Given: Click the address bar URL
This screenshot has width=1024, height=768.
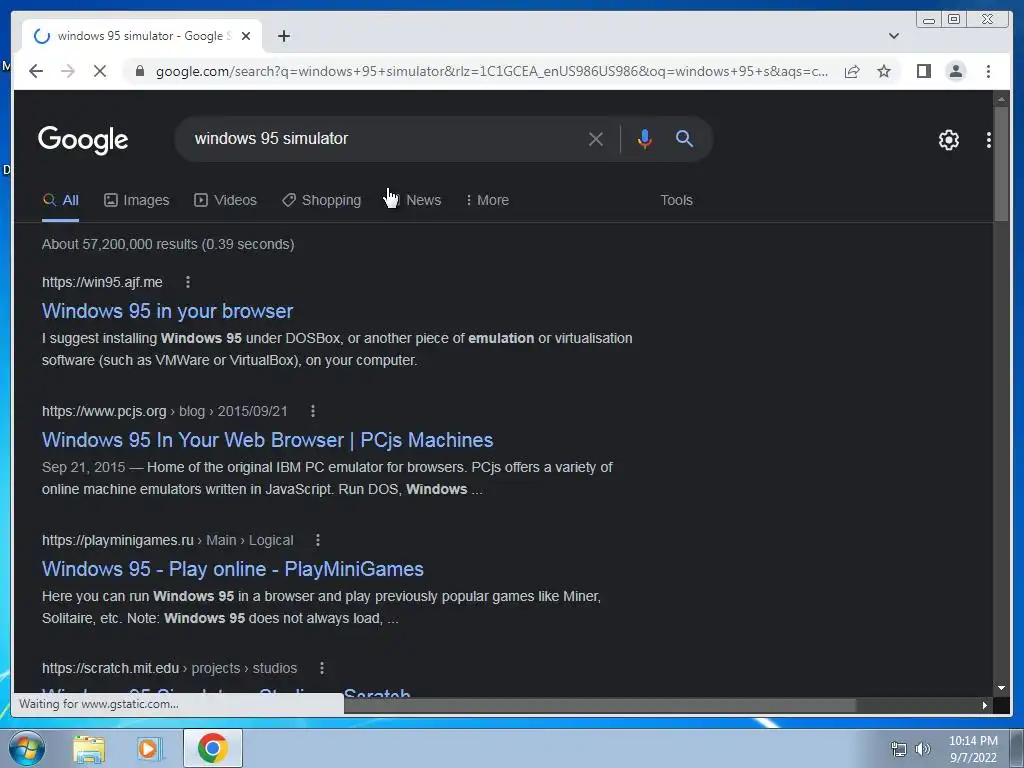Looking at the screenshot, I should [x=491, y=71].
